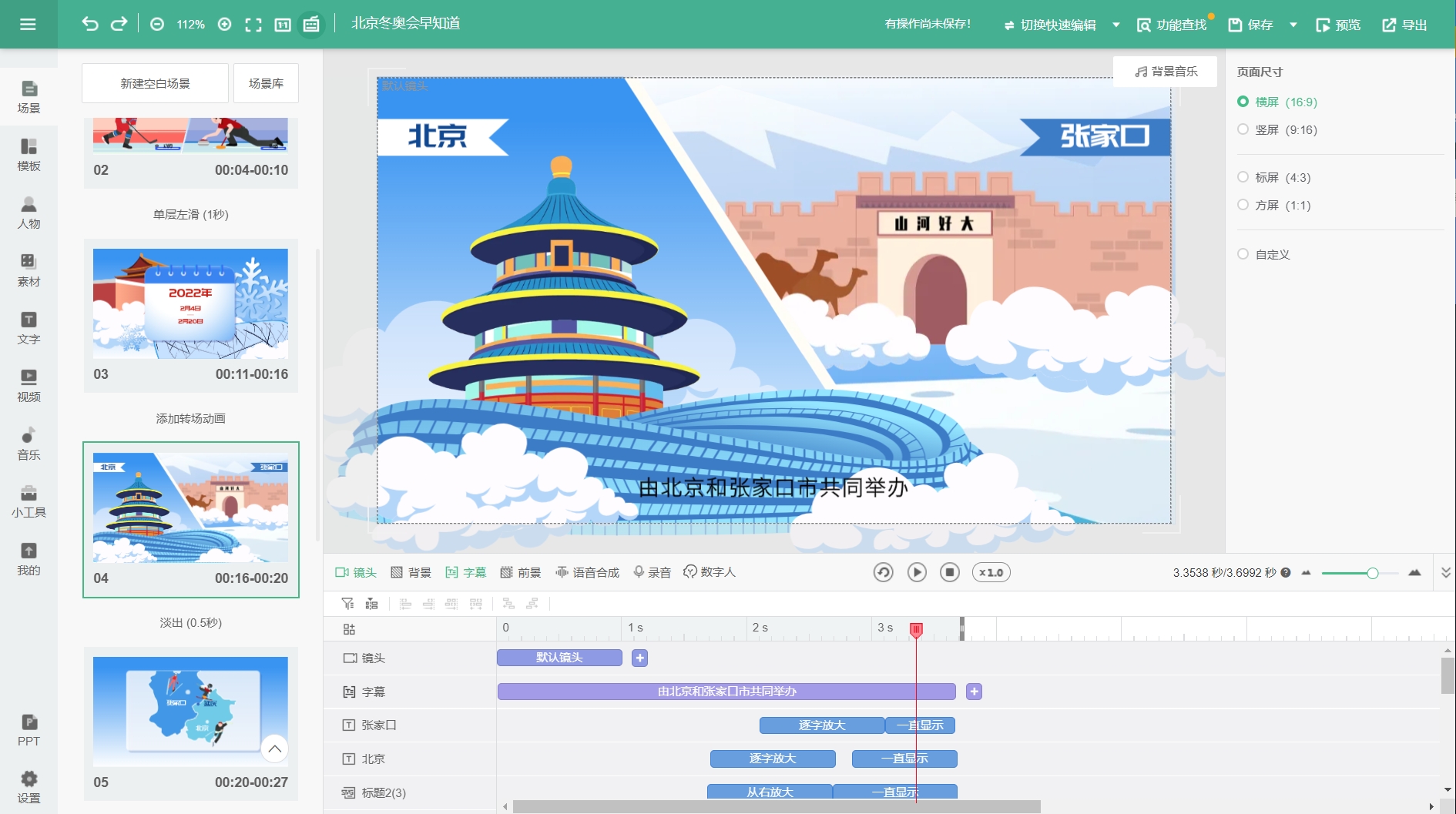The image size is (1456, 814).
Task: Click the 1:1 actual size icon
Action: (x=283, y=25)
